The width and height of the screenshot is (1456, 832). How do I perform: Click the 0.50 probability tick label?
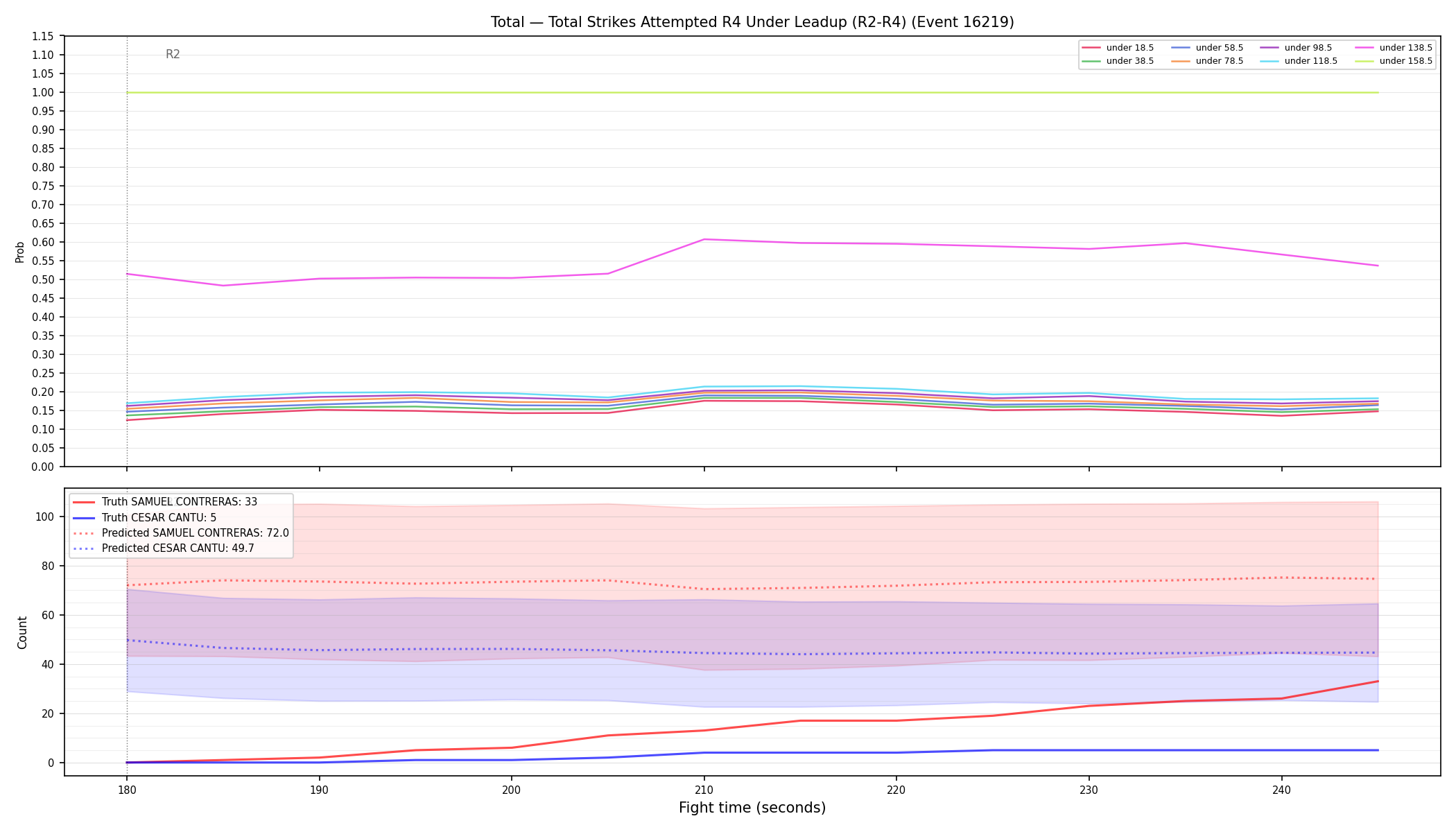point(43,279)
